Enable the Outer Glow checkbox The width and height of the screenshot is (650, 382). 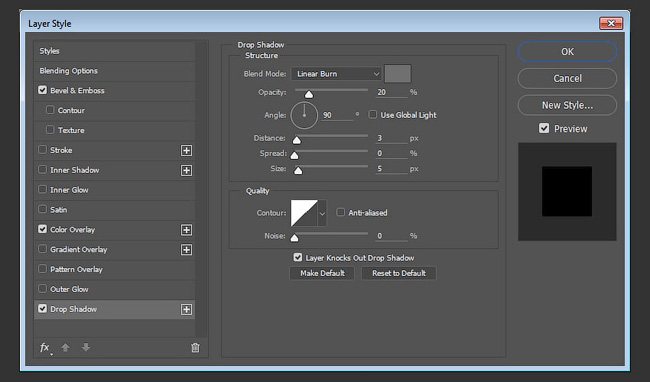[x=42, y=289]
